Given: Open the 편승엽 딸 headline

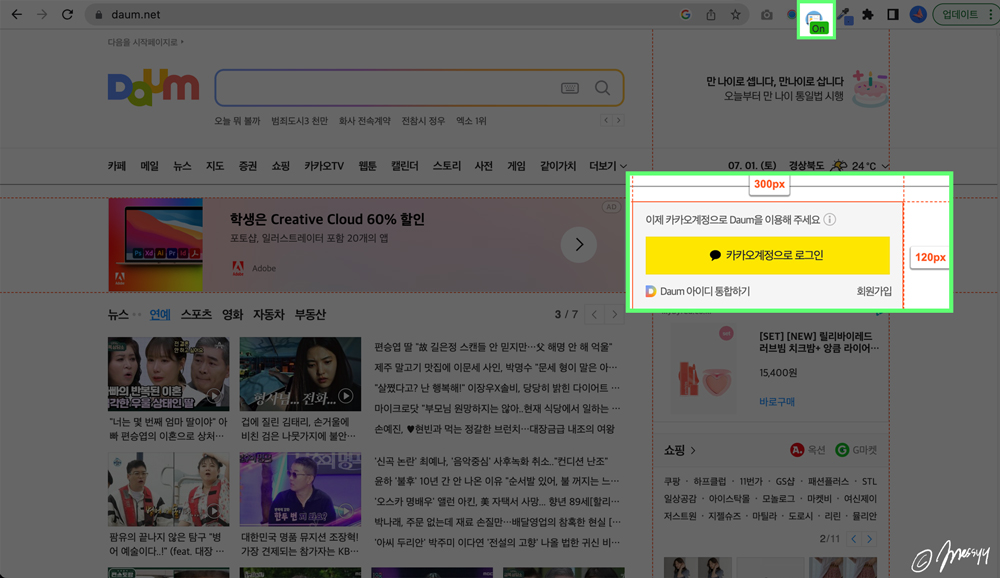Looking at the screenshot, I should 493,346.
